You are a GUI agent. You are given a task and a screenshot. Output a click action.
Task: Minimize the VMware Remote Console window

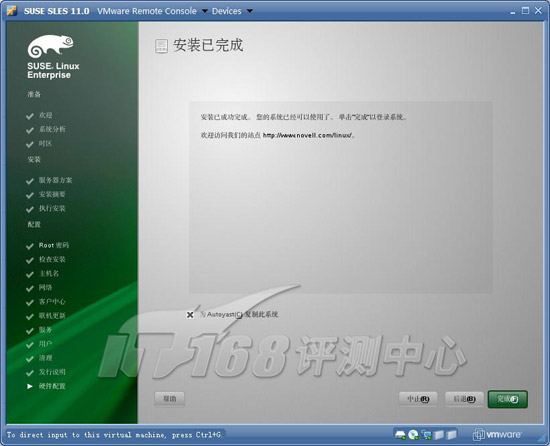[513, 12]
